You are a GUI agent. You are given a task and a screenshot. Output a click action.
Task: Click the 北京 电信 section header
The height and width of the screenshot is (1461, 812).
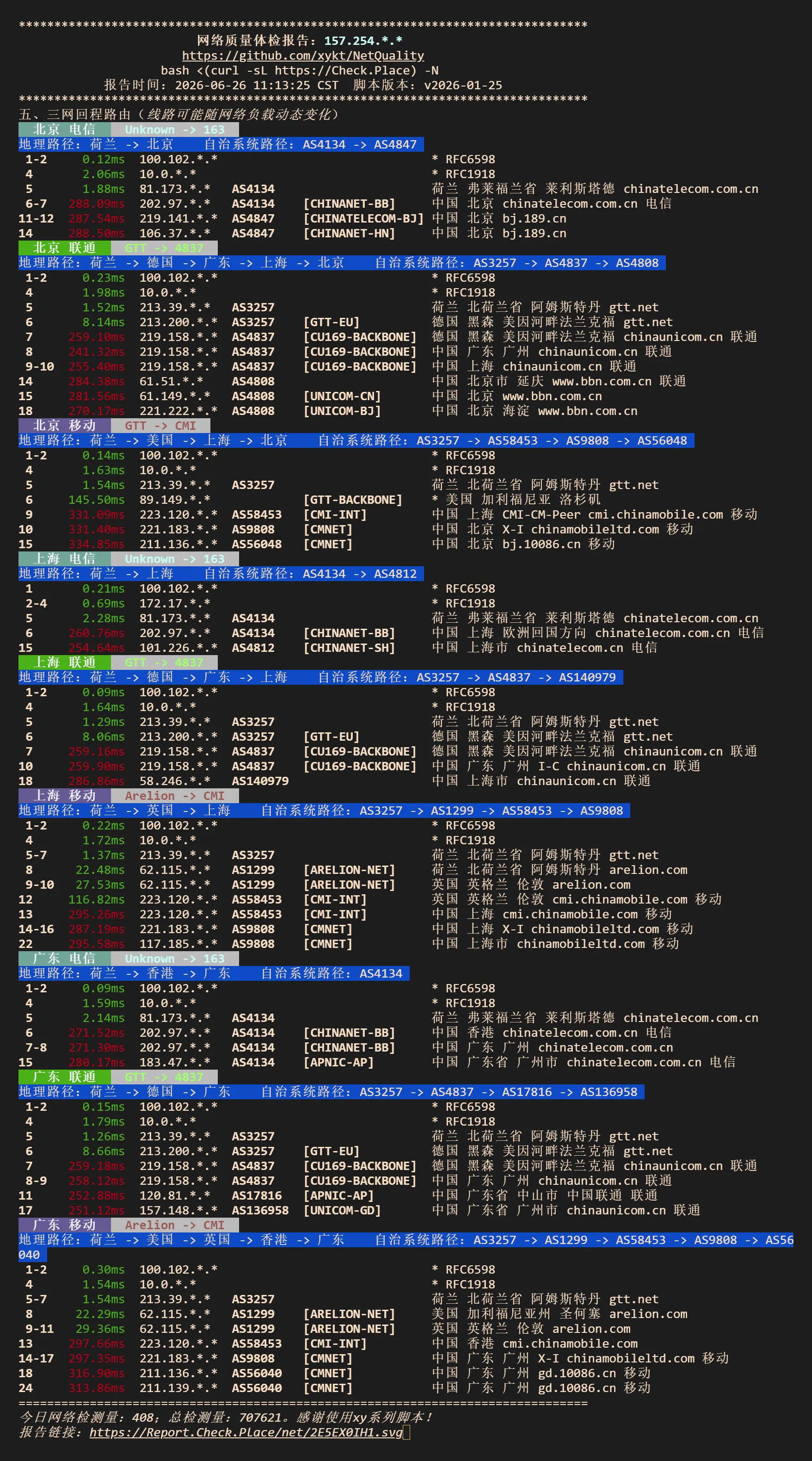64,130
